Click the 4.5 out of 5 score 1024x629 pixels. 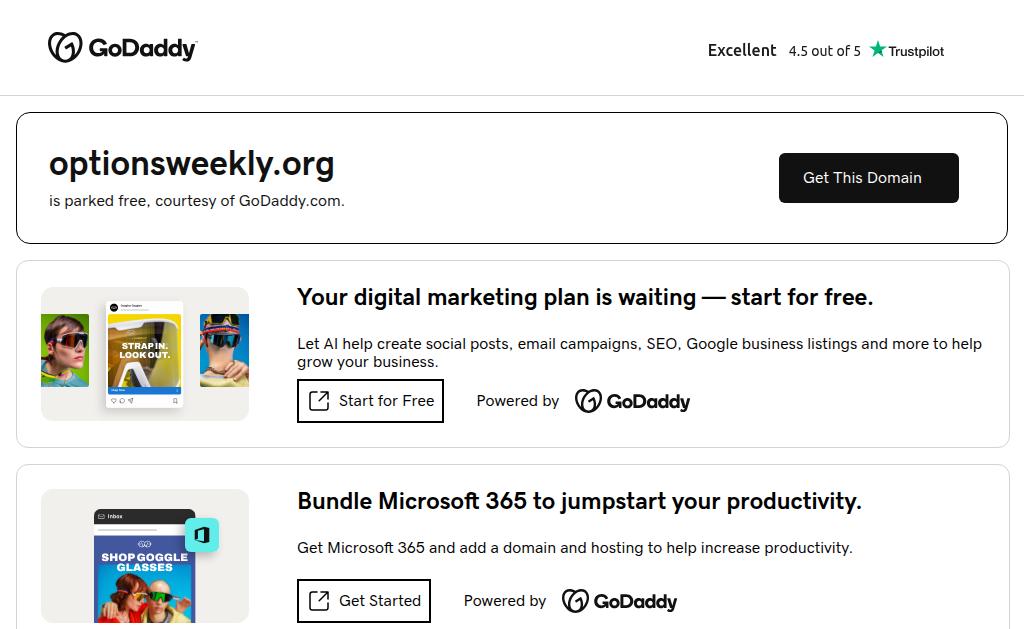tap(824, 51)
